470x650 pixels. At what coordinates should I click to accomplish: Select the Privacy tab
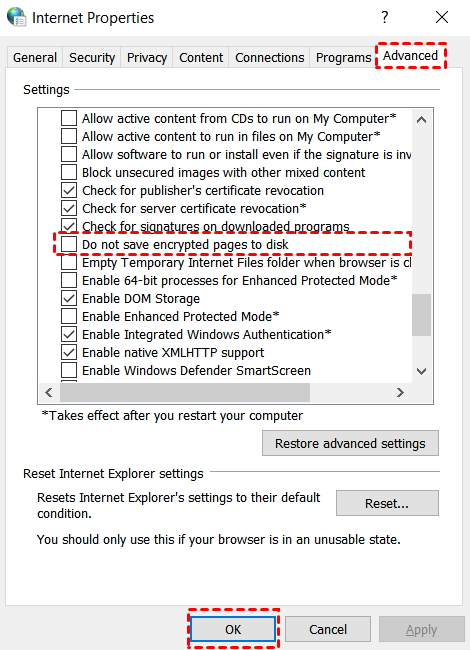tap(147, 57)
